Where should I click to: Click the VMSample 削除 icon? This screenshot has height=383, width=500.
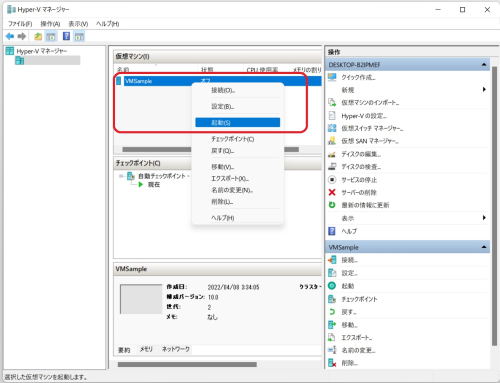[332, 363]
